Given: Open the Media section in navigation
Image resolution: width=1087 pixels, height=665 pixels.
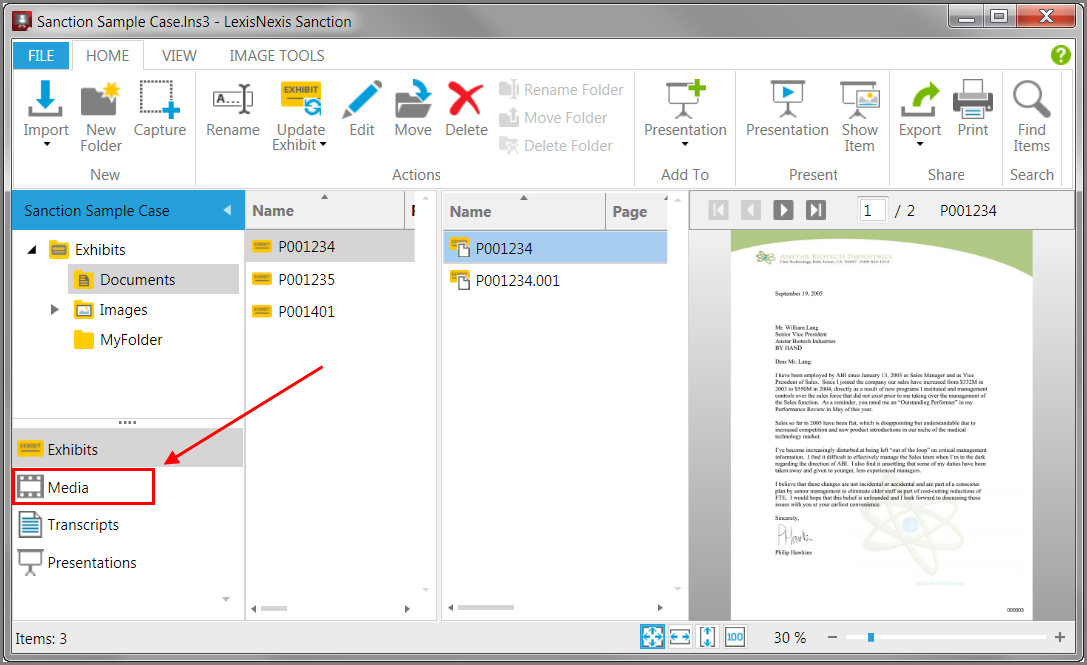Looking at the screenshot, I should (x=83, y=487).
